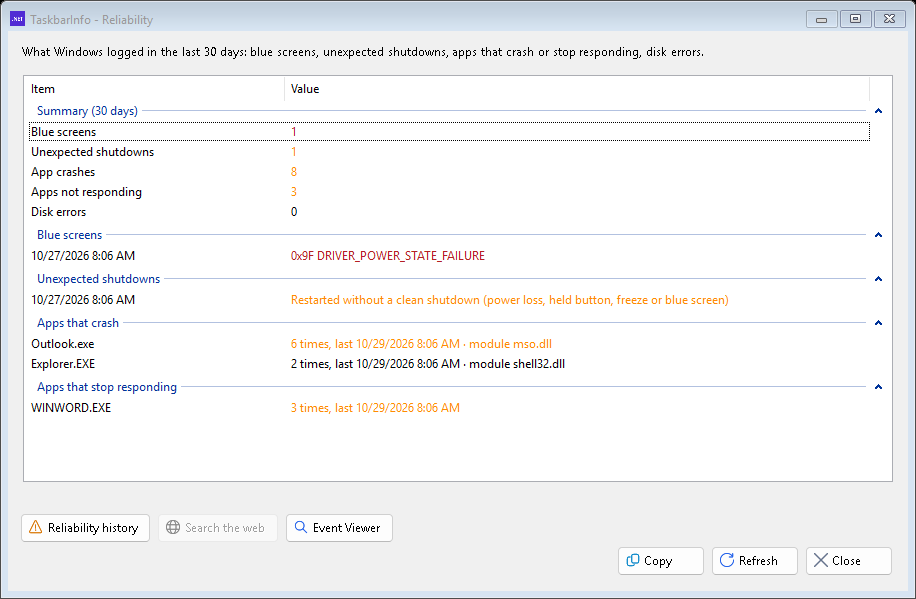Collapse the Blue screens group chevron

click(878, 235)
